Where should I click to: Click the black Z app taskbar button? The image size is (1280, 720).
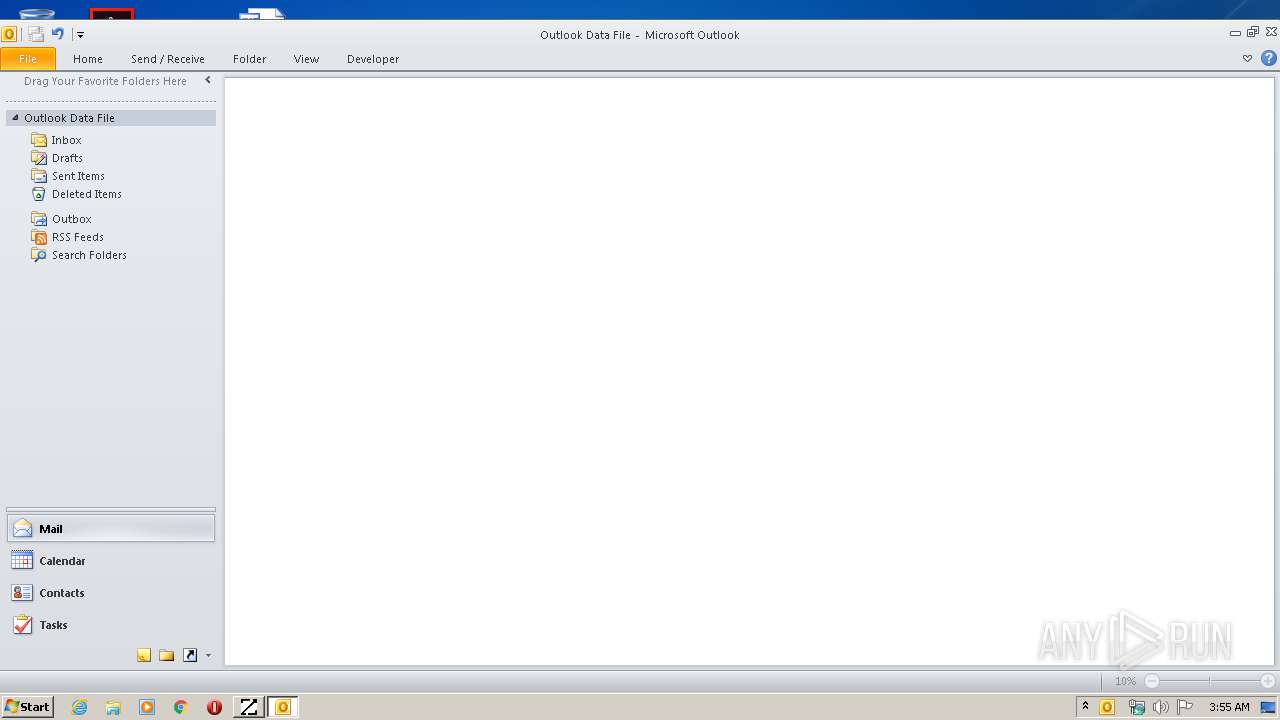point(248,707)
